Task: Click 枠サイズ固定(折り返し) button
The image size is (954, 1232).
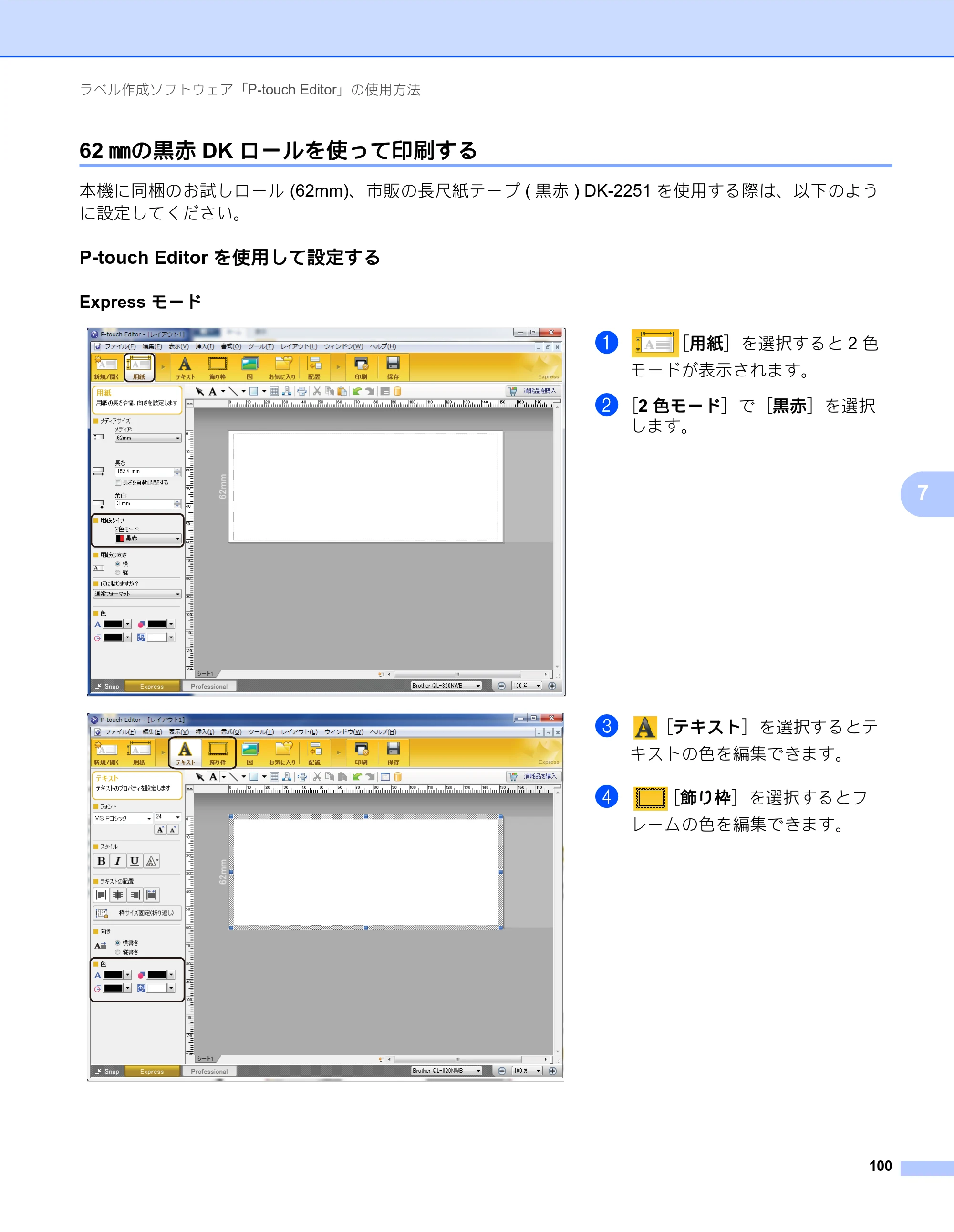Action: coord(137,913)
